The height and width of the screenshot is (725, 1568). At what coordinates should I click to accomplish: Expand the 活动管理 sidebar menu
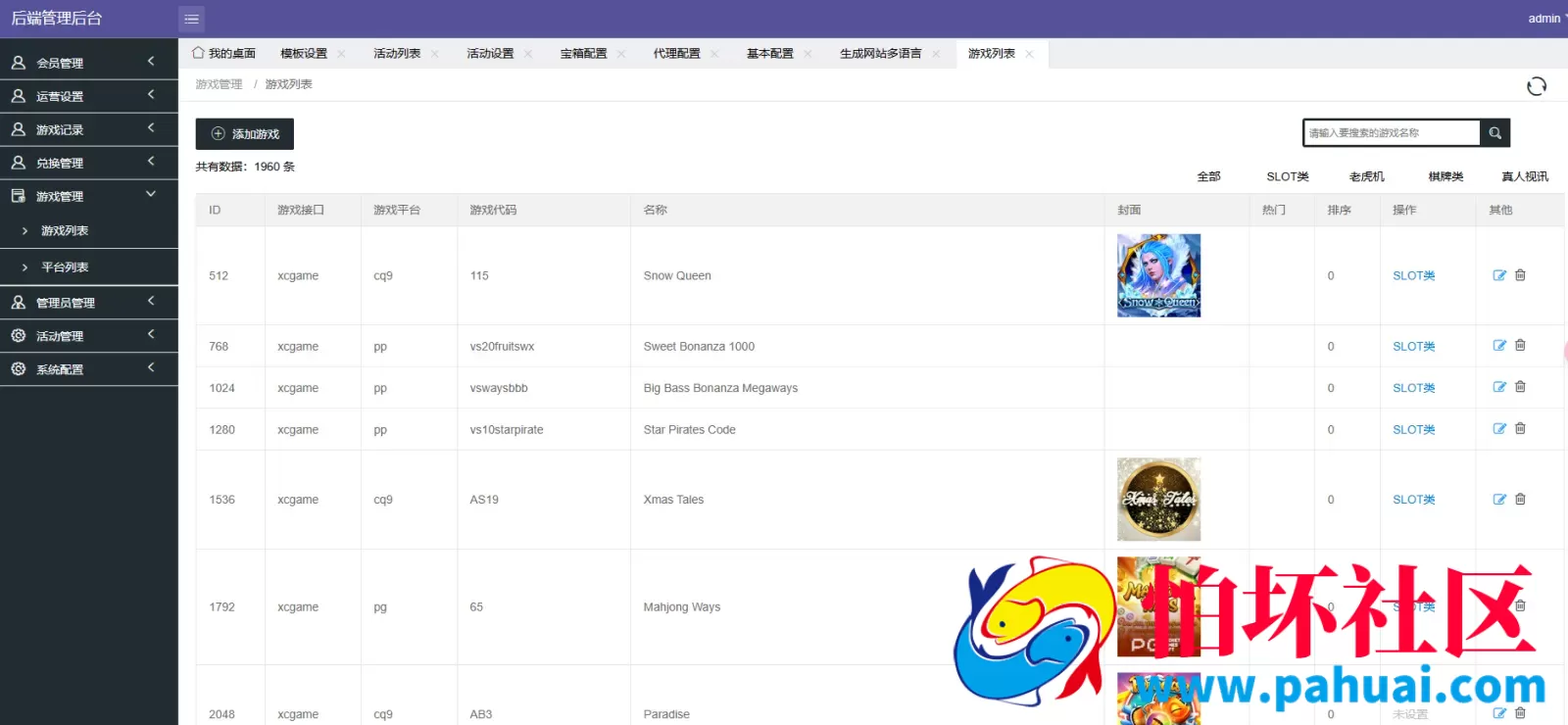click(x=89, y=336)
